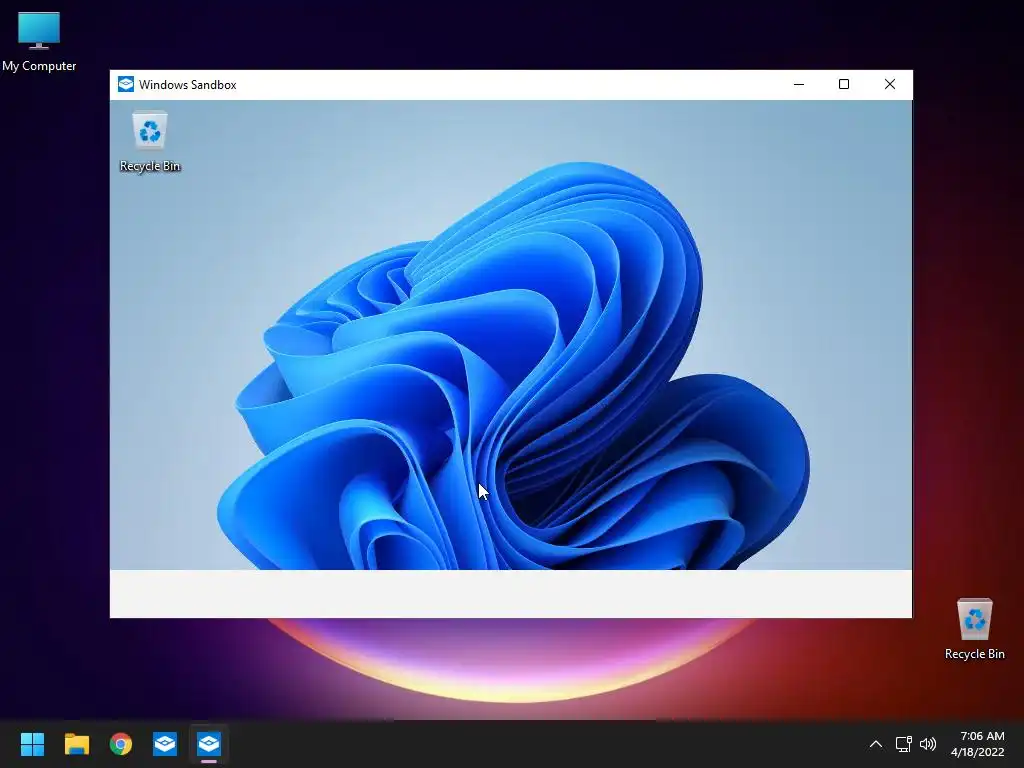
Task: Click the My Computer label text
Action: [x=39, y=66]
